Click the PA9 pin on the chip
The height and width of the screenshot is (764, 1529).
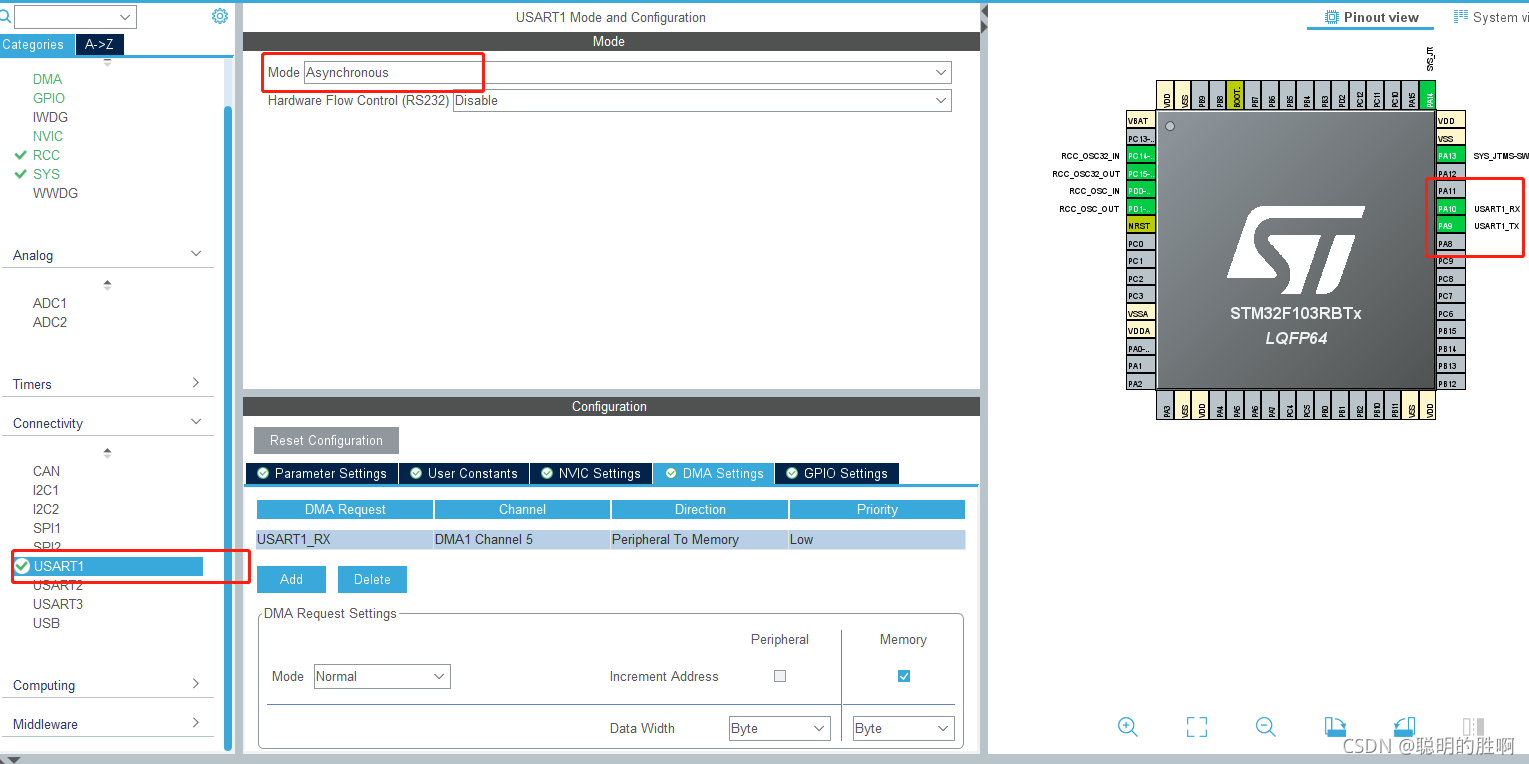[x=1450, y=226]
